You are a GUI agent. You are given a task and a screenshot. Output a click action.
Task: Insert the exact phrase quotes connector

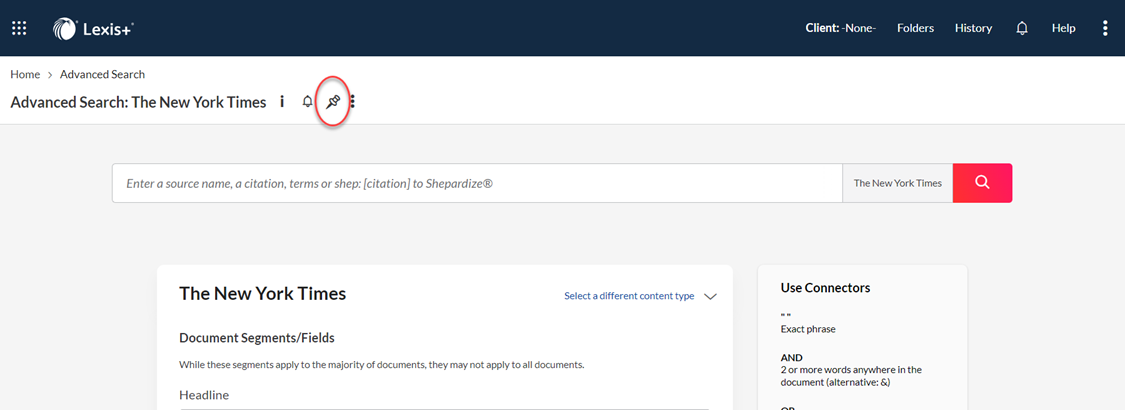pyautogui.click(x=784, y=317)
